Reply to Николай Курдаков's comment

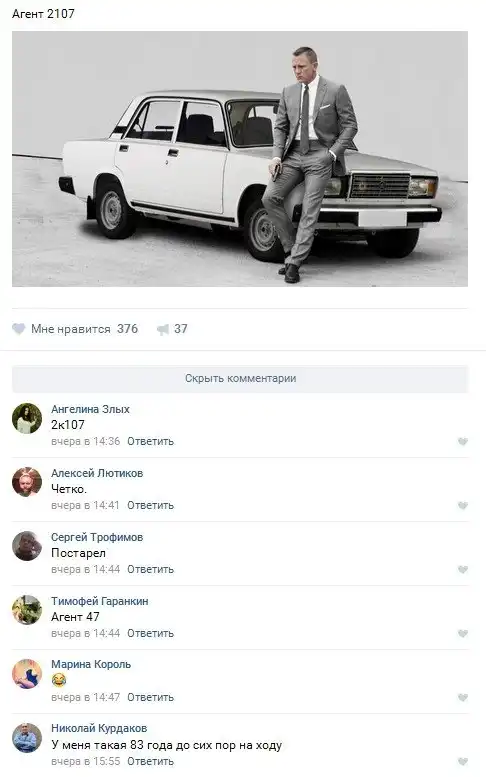pyautogui.click(x=150, y=761)
